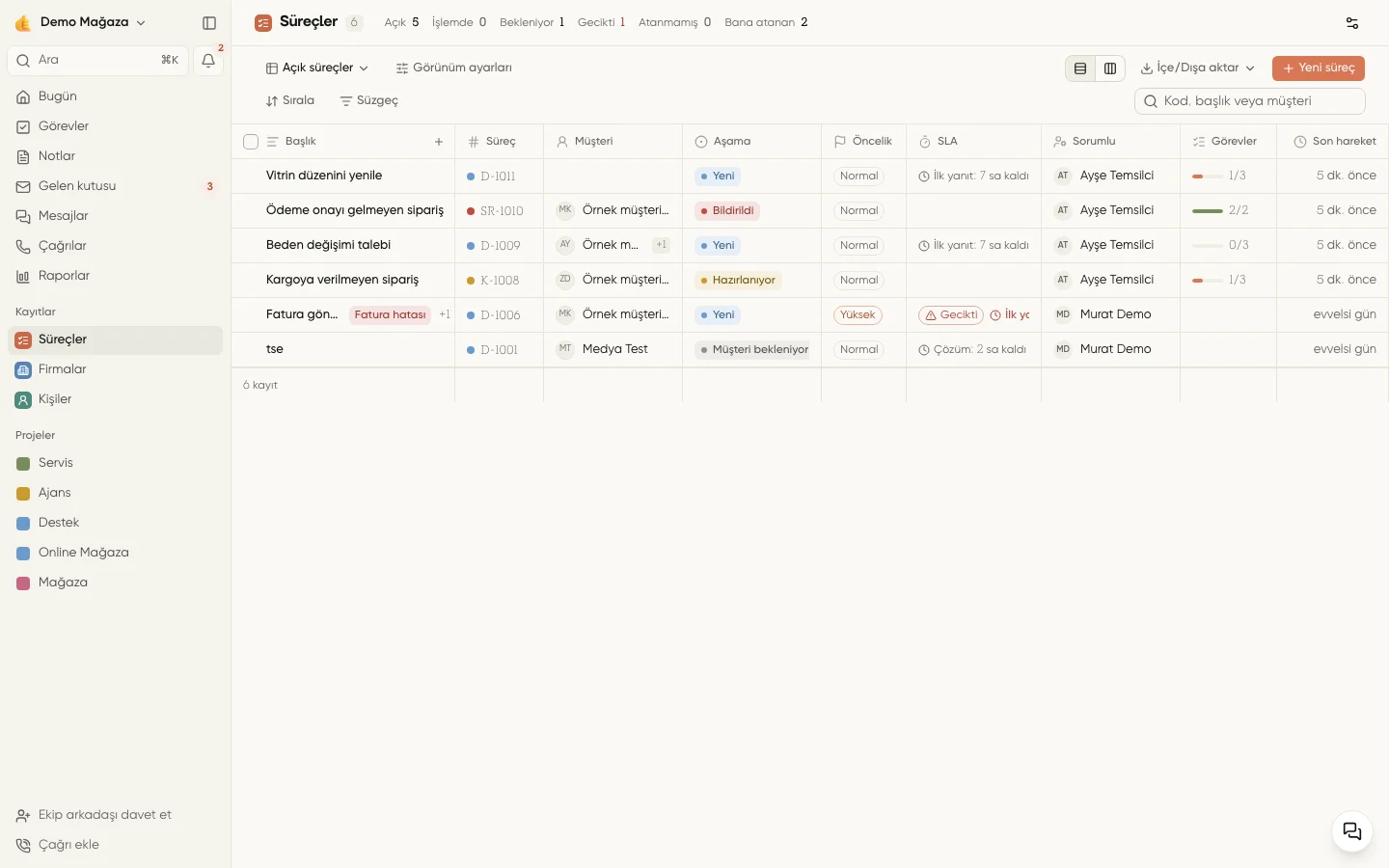The width and height of the screenshot is (1389, 868).
Task: Switch to list view layout
Action: click(x=1080, y=68)
